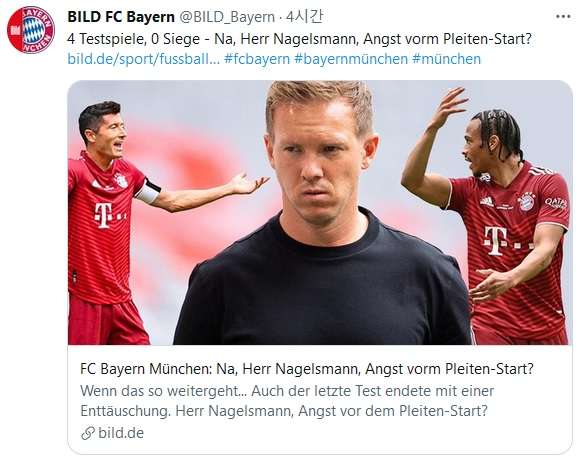Viewport: 581px width, 466px height.
Task: Click the Qatar sleeve sponsor on right jersey
Action: click(555, 203)
